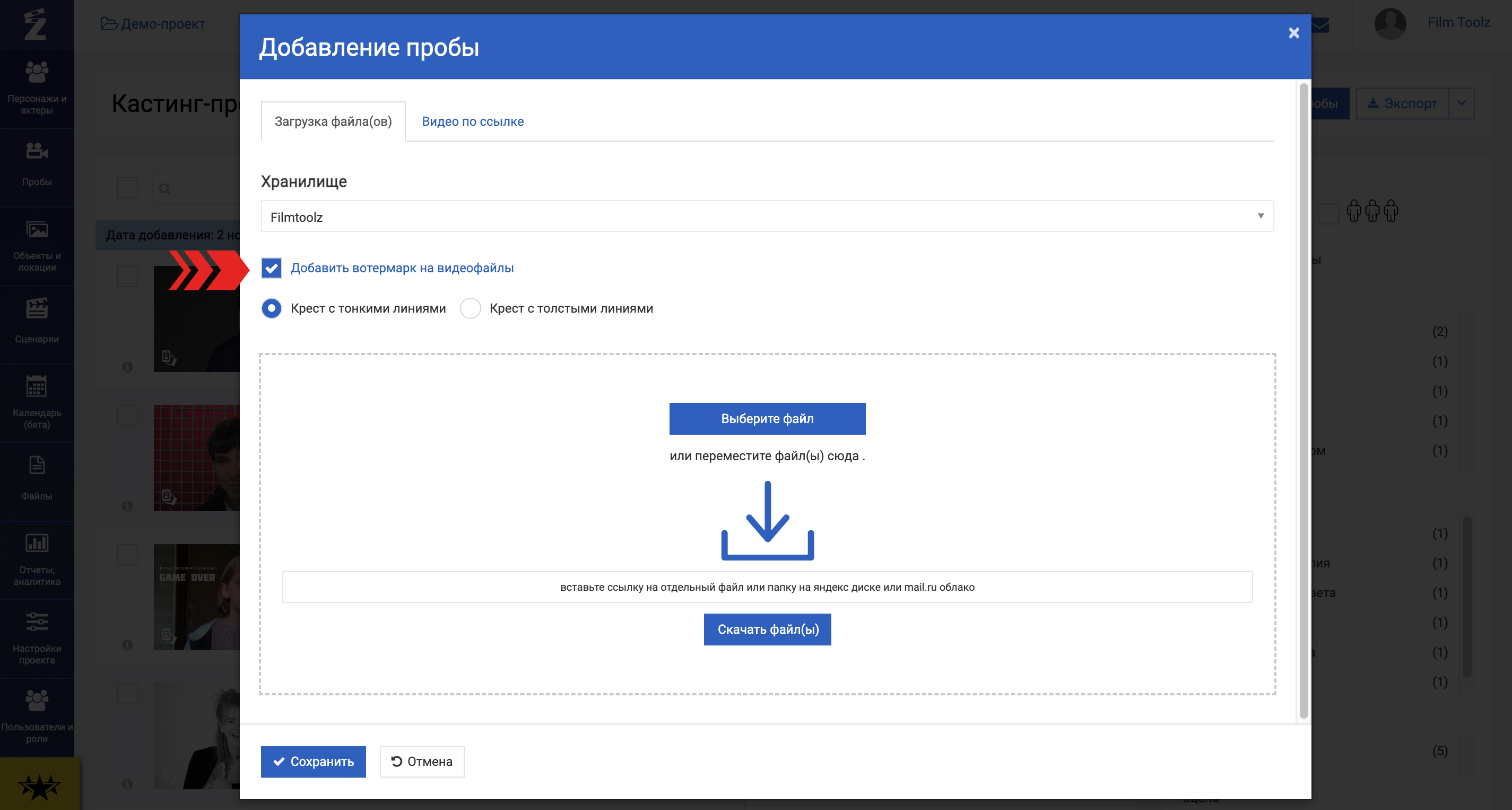The height and width of the screenshot is (810, 1512).
Task: Open the red-background audition thumbnail
Action: coord(197,458)
